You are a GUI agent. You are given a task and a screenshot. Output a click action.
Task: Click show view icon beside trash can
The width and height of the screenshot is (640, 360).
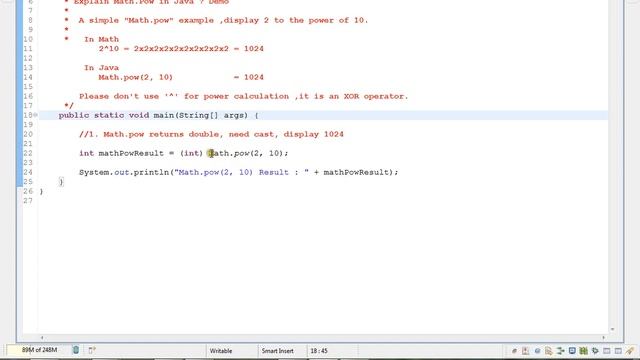(x=92, y=350)
